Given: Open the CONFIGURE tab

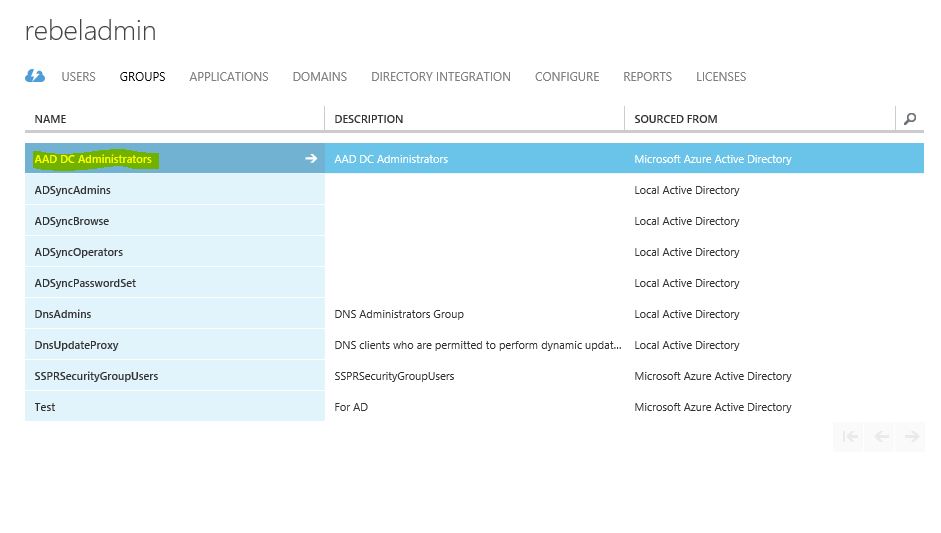Looking at the screenshot, I should tap(567, 77).
